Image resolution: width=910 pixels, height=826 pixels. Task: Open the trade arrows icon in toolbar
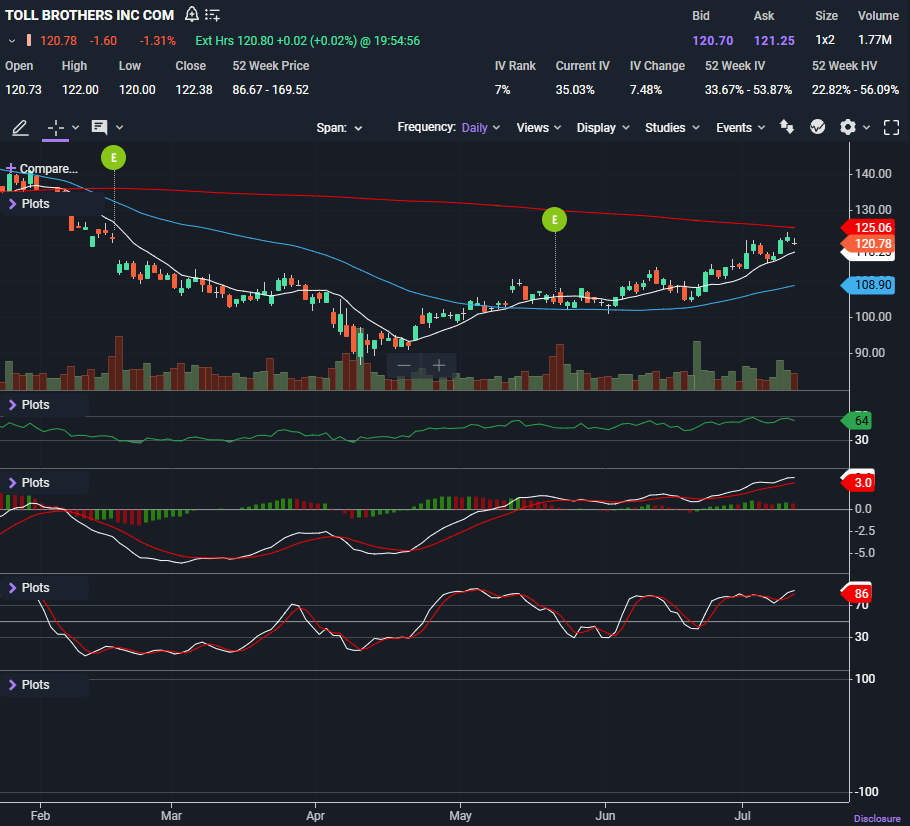(786, 127)
